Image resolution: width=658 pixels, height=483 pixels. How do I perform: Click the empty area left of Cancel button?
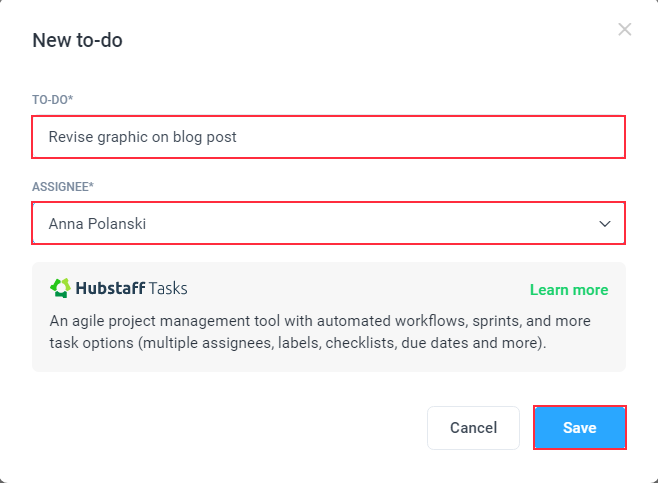pos(229,428)
